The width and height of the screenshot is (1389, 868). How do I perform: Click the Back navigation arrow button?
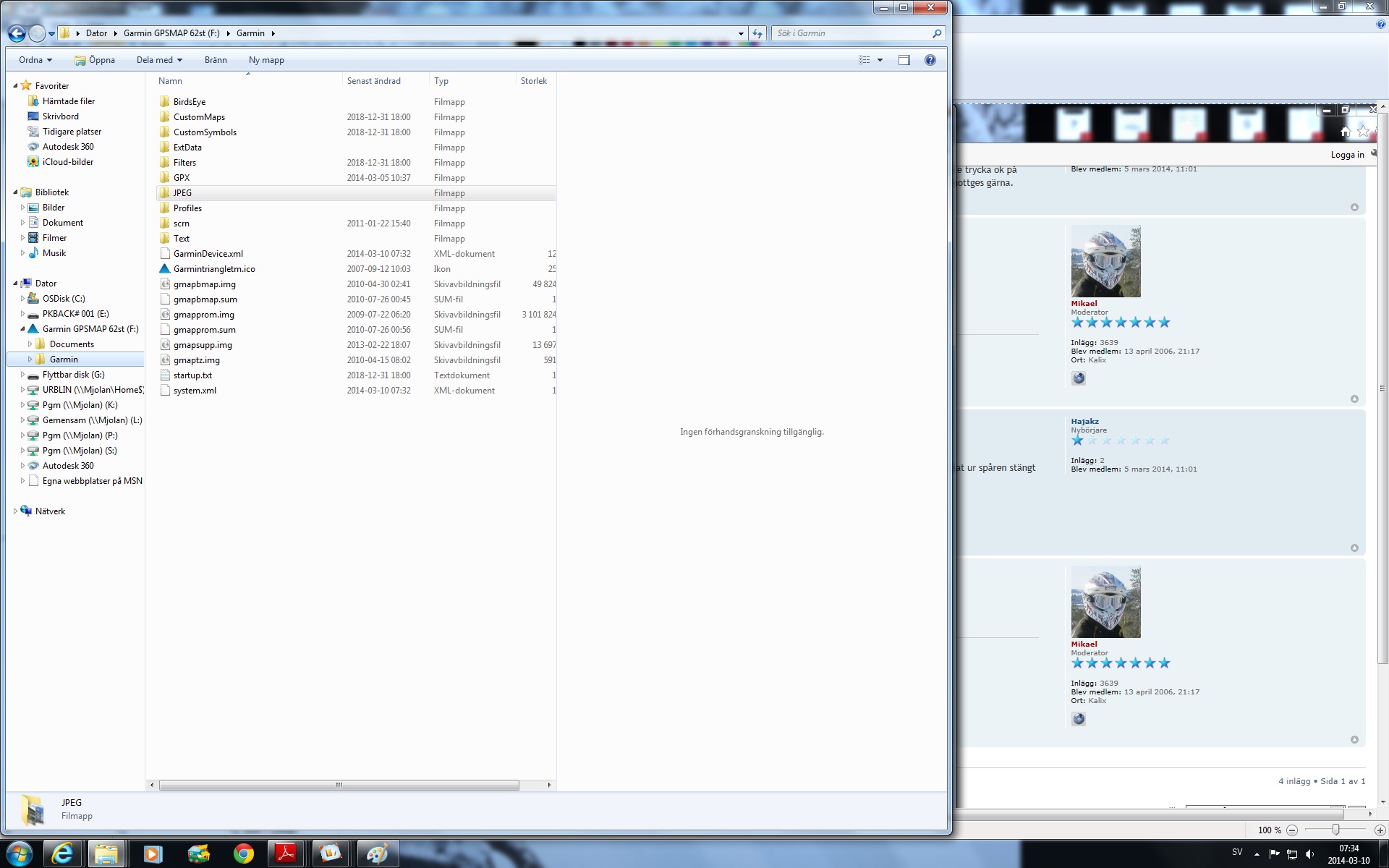(x=17, y=33)
